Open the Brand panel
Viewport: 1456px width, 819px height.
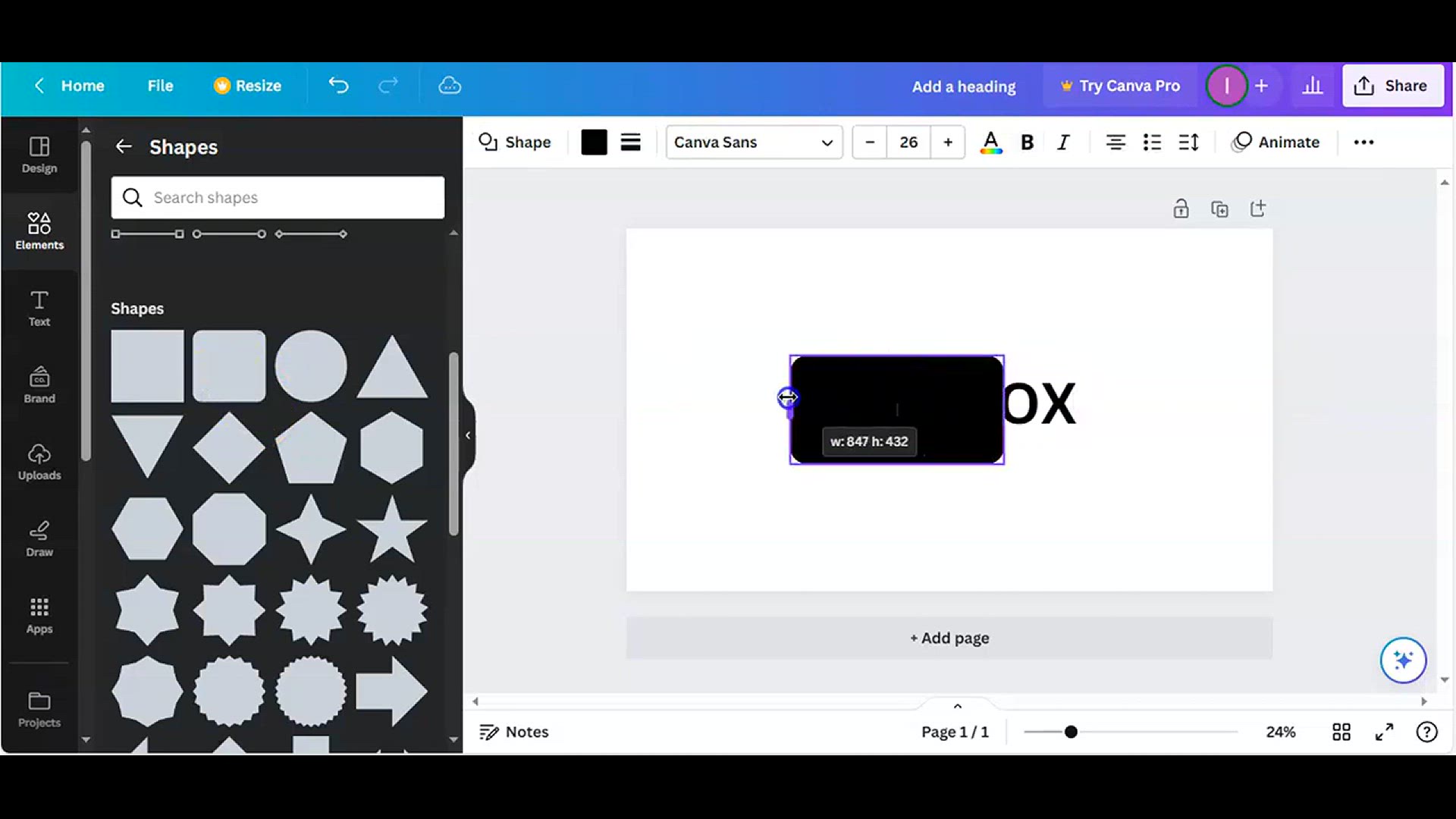[39, 384]
